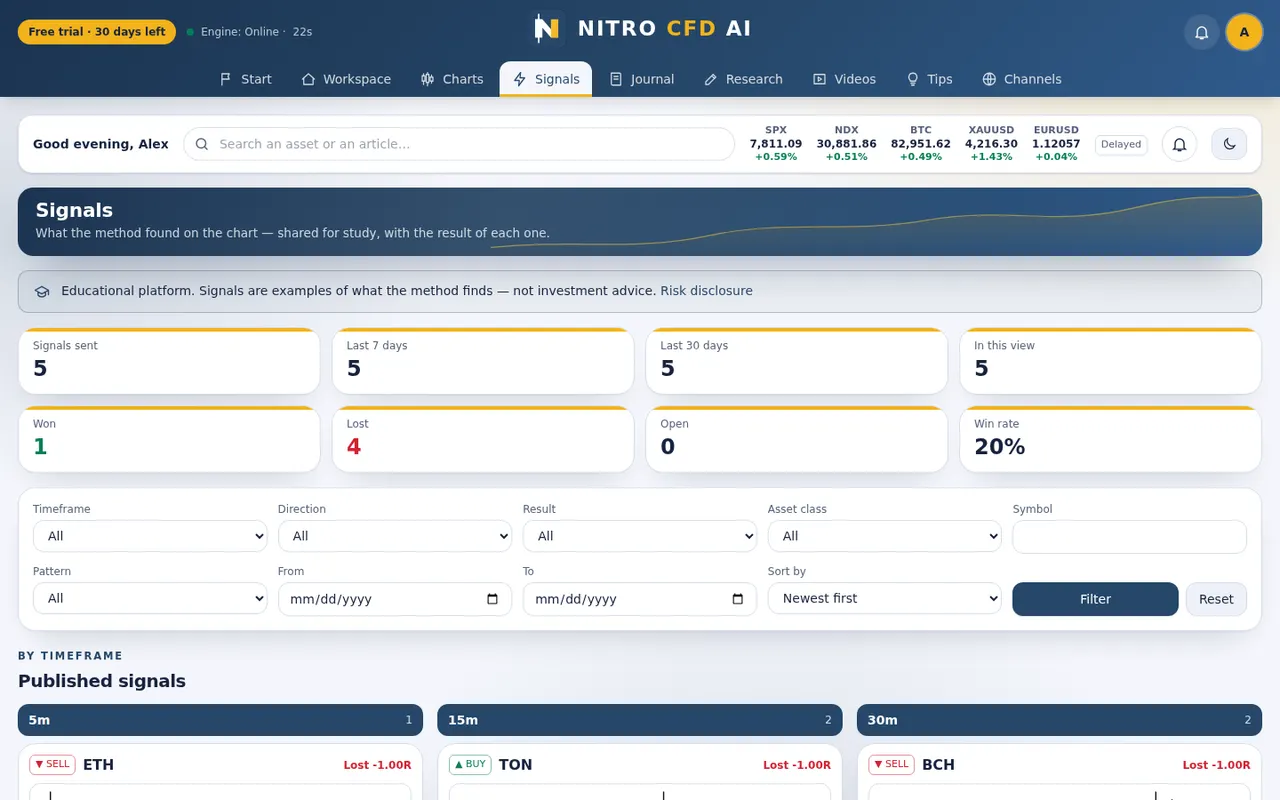Open the Direction dropdown

(395, 536)
